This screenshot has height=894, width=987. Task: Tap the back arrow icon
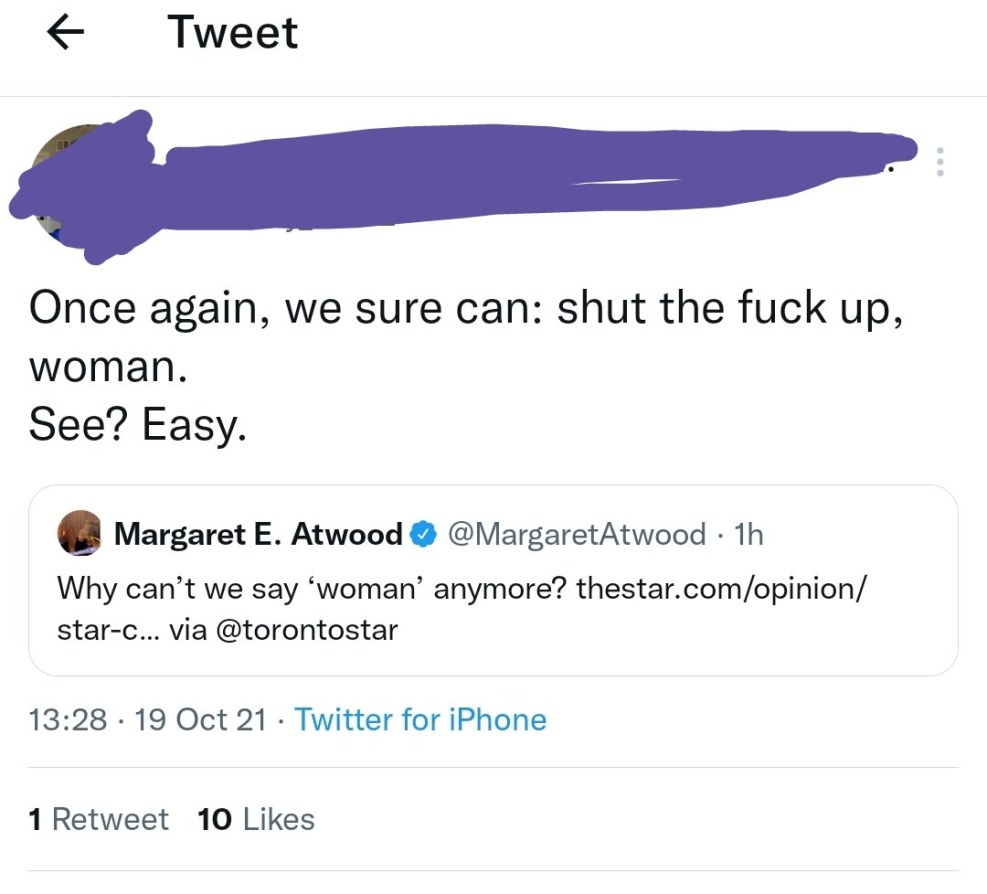click(x=65, y=32)
